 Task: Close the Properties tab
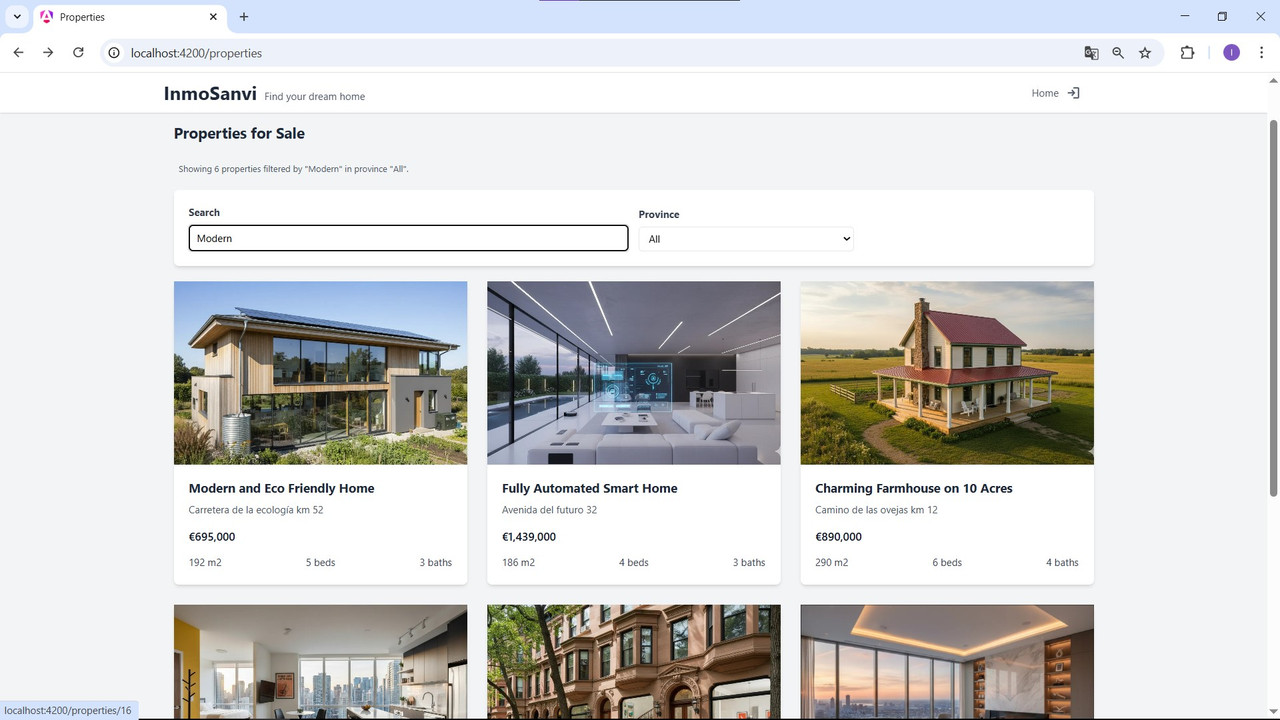click(213, 17)
